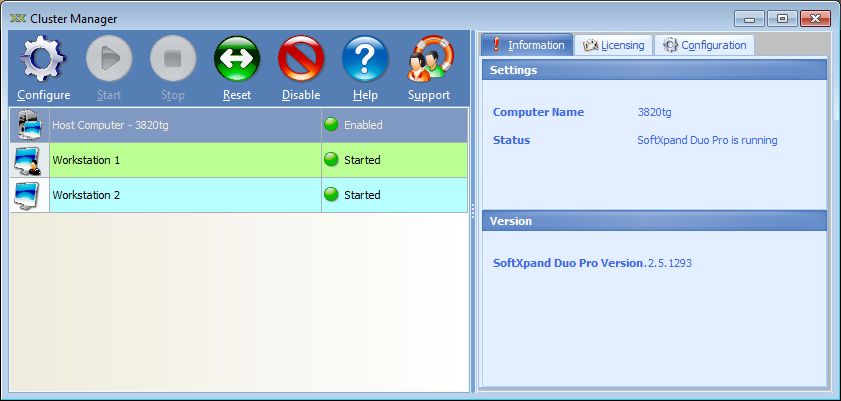Click Started status of Workstation 2
Screen dimensions: 841x401
[x=362, y=195]
